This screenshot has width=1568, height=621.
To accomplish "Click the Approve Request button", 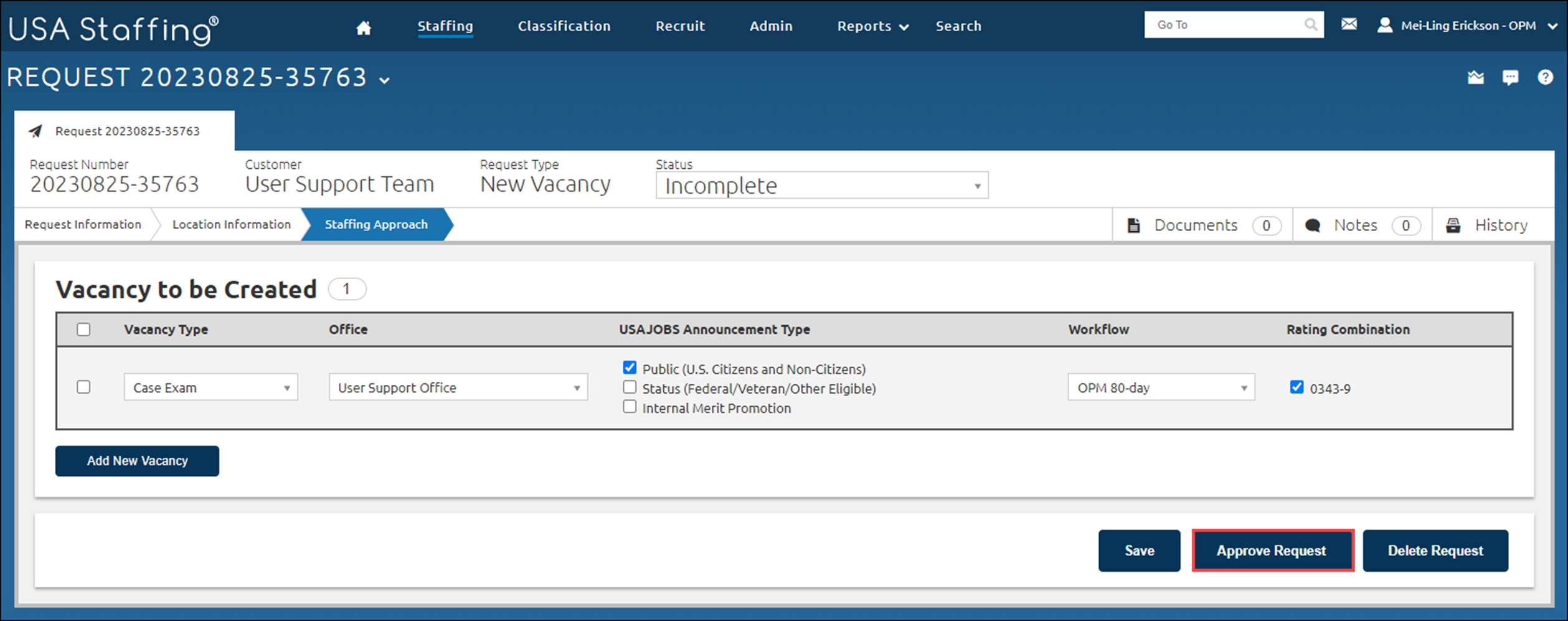I will (x=1273, y=551).
